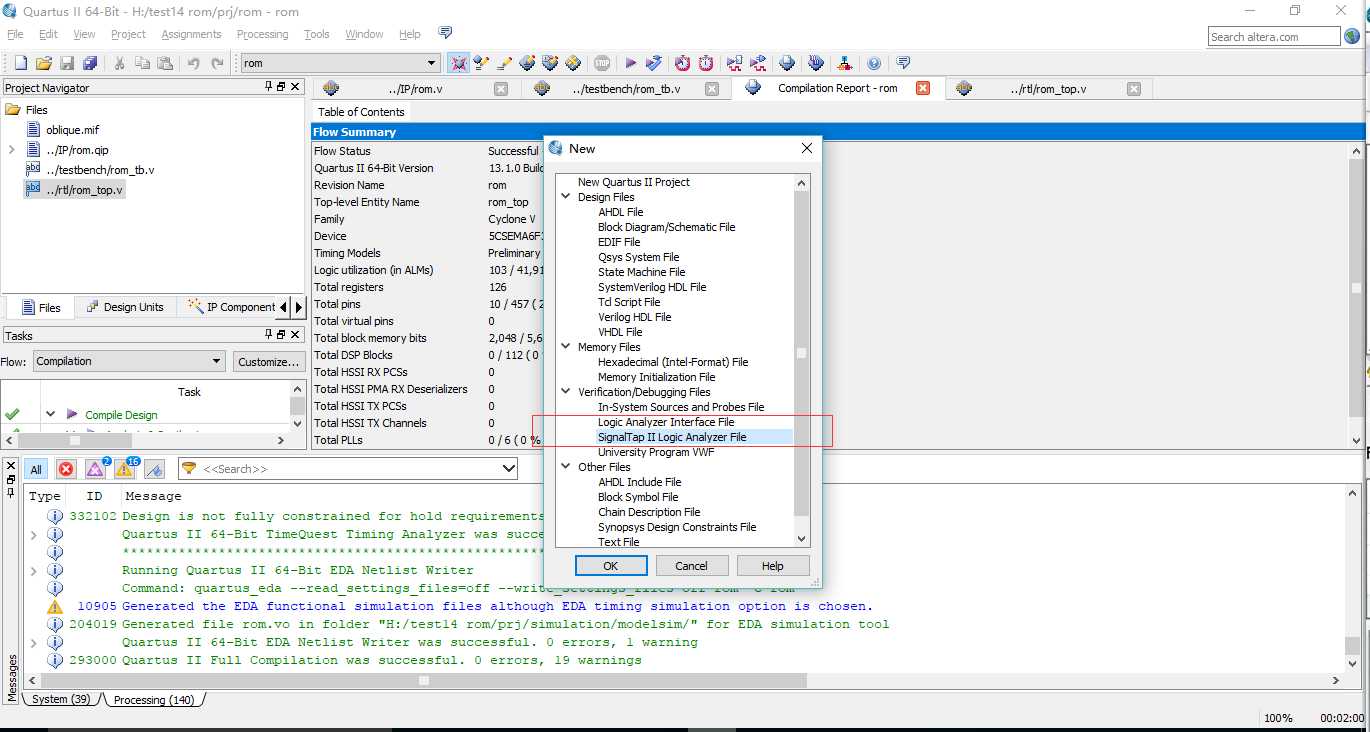Close the Compilation Report tab

tap(923, 88)
